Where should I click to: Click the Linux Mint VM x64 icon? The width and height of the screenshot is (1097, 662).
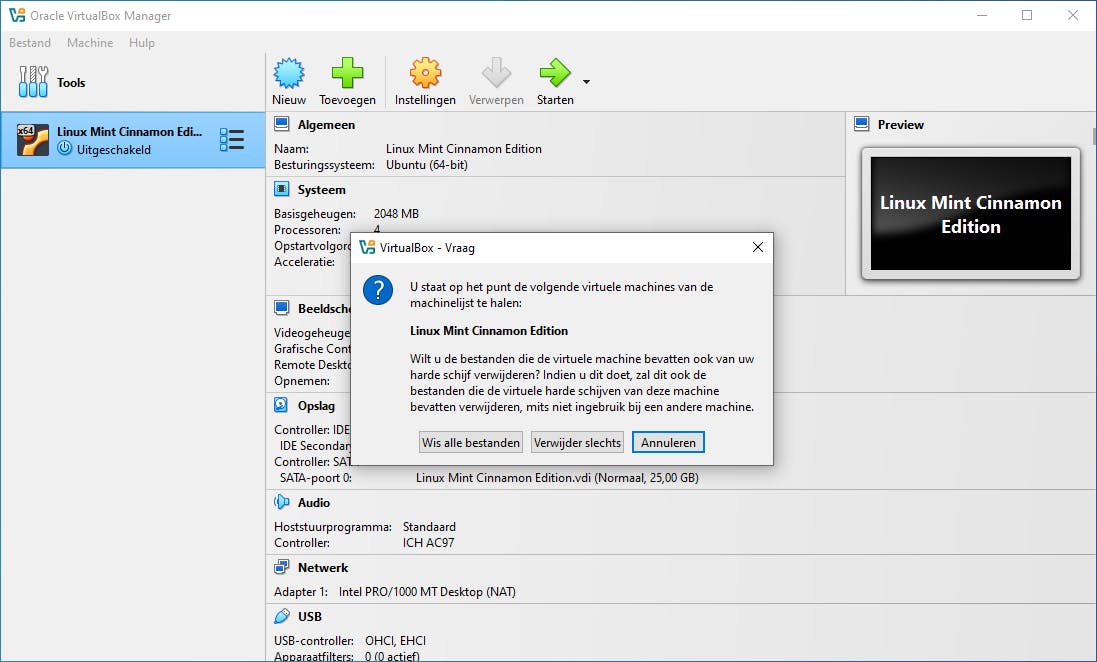(x=33, y=140)
